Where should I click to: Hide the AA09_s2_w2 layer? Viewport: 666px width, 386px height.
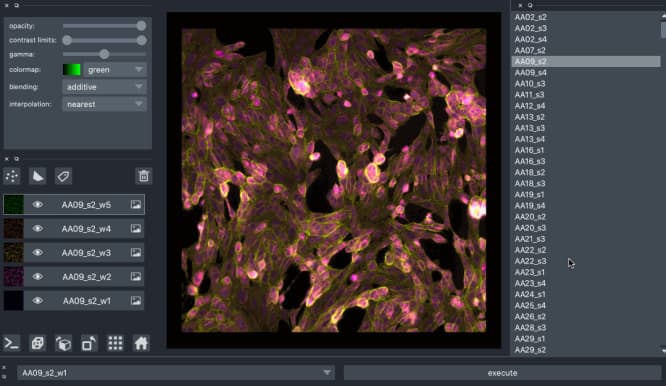pyautogui.click(x=37, y=277)
